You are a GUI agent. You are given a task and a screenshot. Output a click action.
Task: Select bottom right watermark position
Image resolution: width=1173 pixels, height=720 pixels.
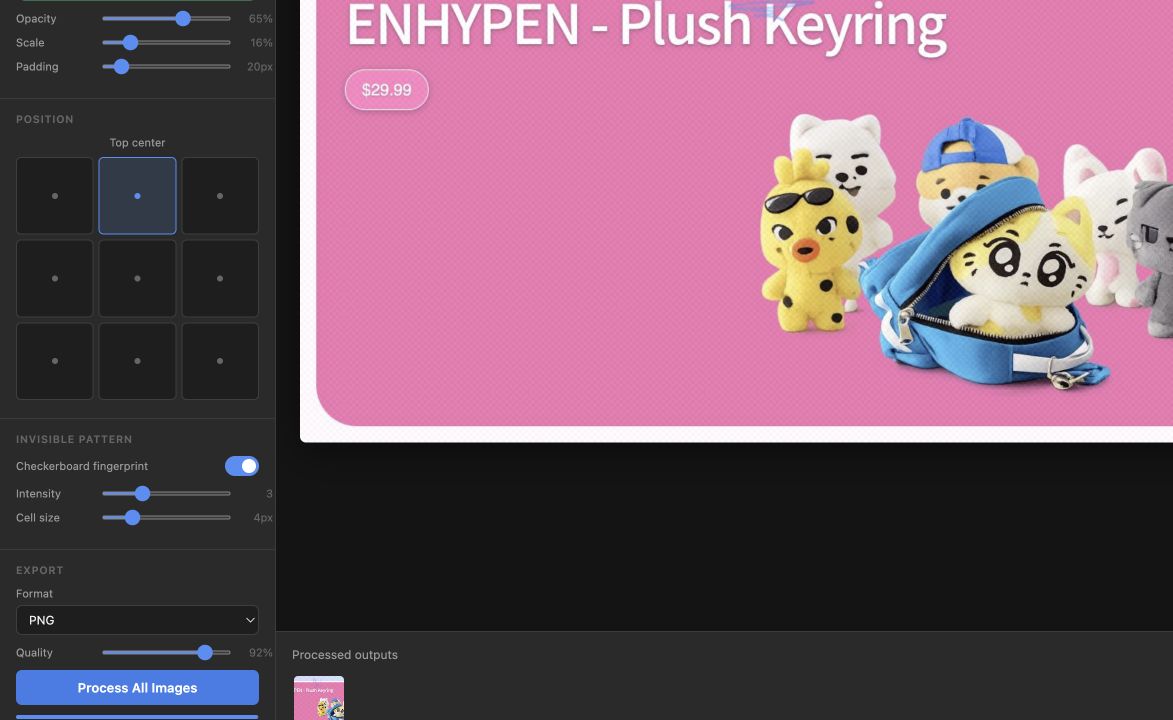(x=220, y=361)
